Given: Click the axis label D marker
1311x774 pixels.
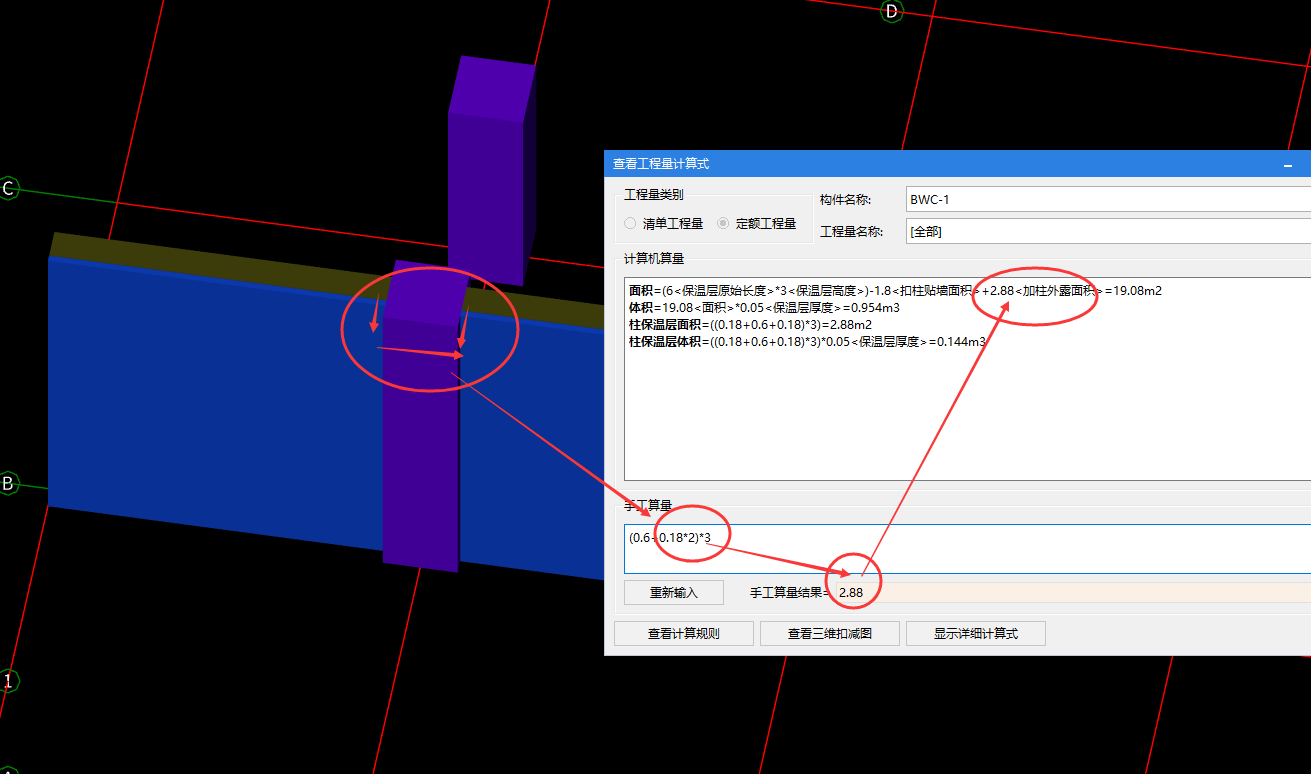Looking at the screenshot, I should (x=891, y=12).
